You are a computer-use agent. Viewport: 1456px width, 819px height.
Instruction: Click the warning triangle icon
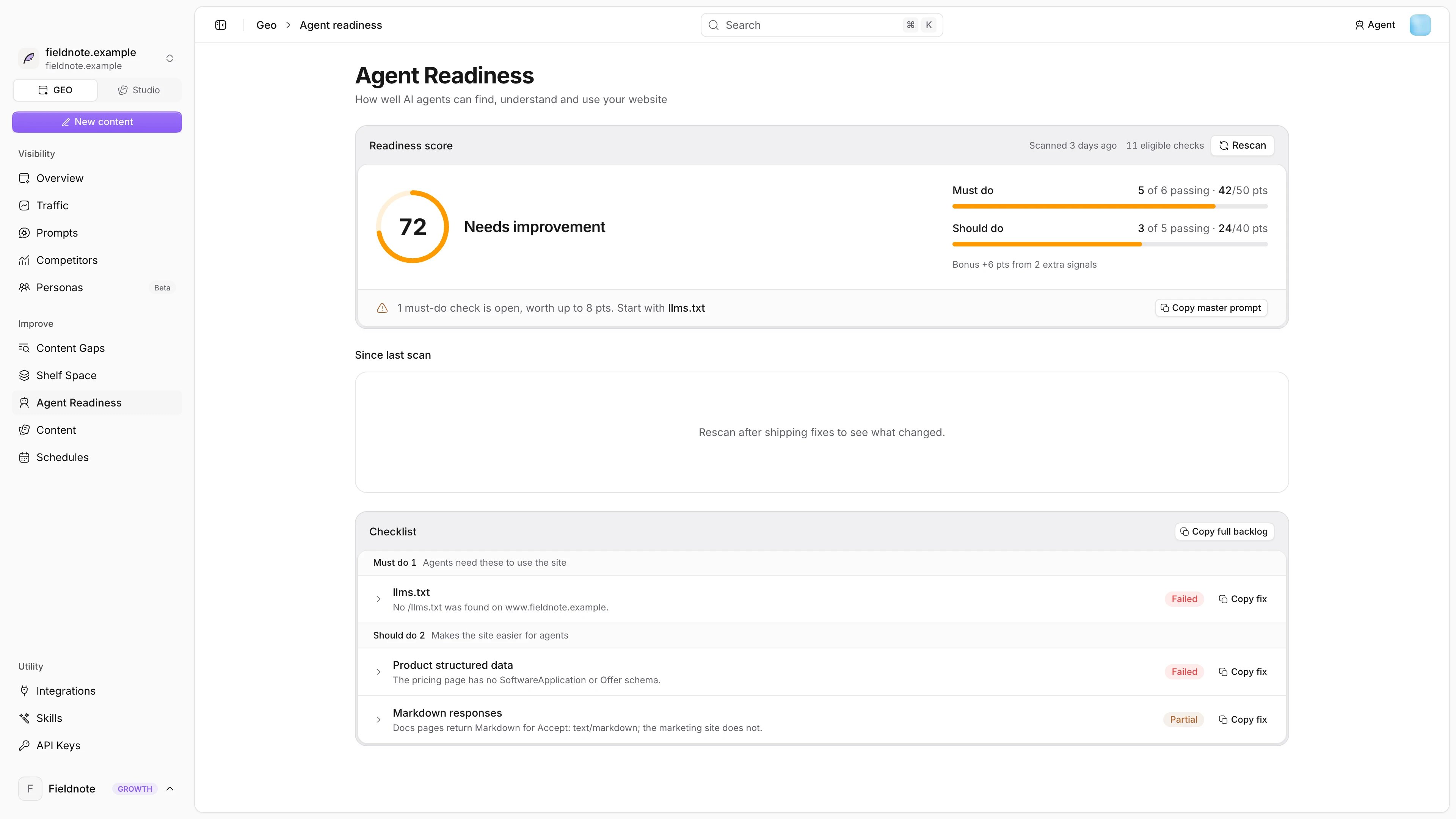click(x=382, y=308)
